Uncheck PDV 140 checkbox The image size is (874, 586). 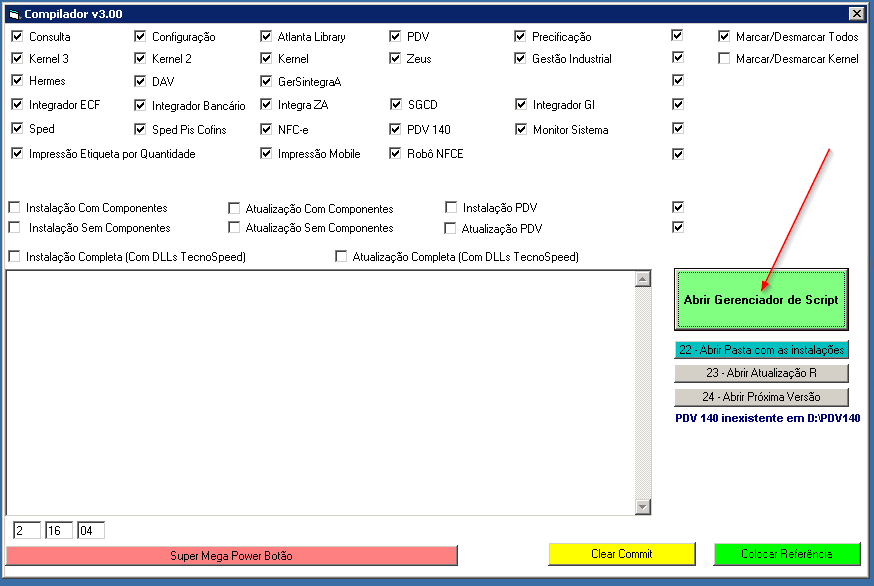[x=395, y=129]
